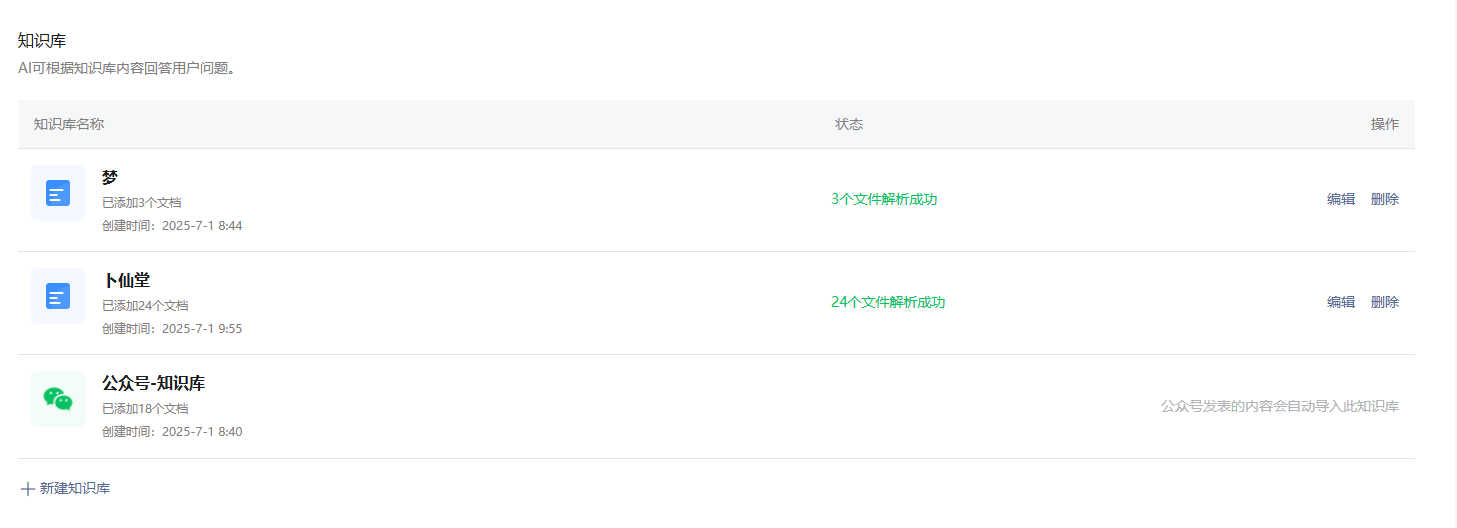Click the 知识库名称 column header
Screen dimensions: 1457x528
coord(69,124)
